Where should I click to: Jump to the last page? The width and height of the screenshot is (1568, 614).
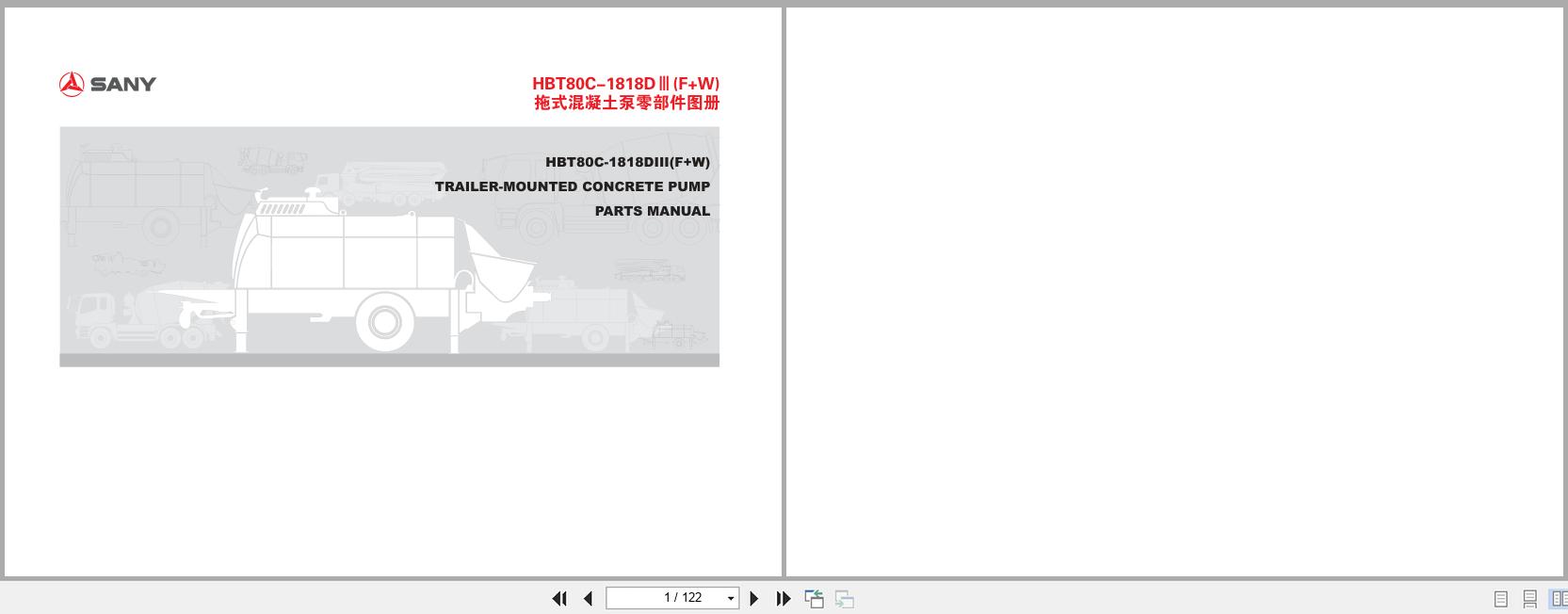(784, 598)
